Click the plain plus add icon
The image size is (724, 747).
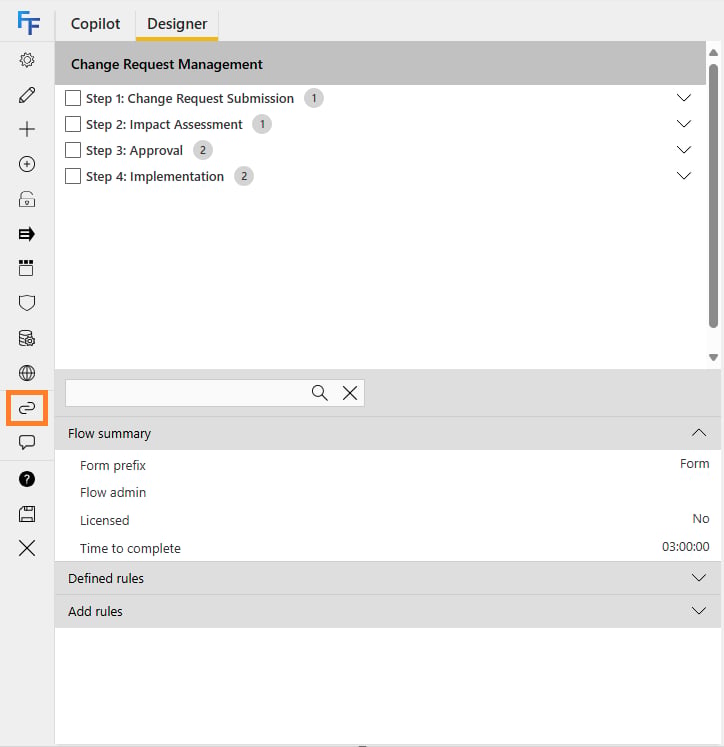coord(27,129)
